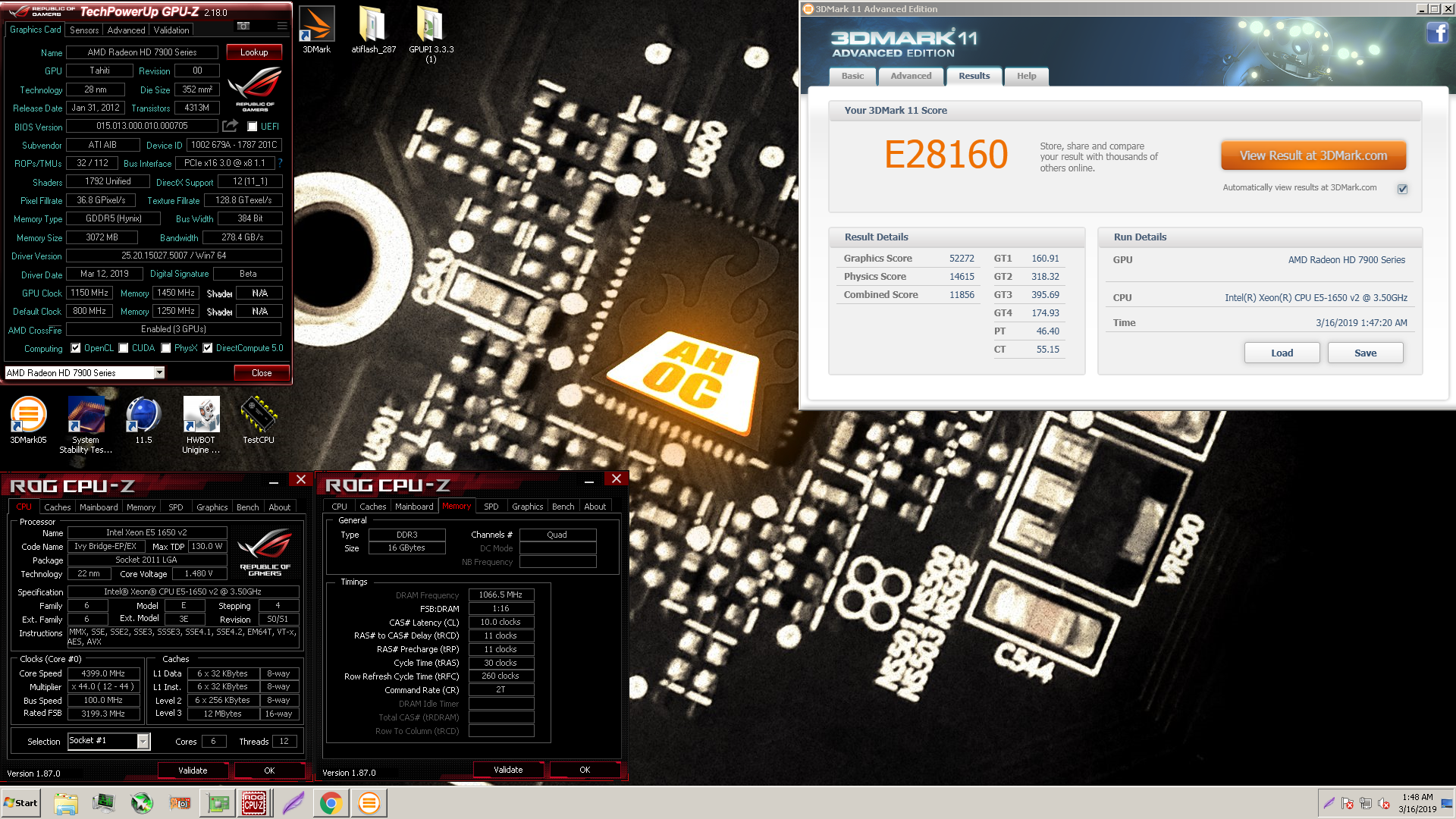1456x819 pixels.
Task: Switch to GPU-Z green card taskbar button
Action: click(x=218, y=803)
